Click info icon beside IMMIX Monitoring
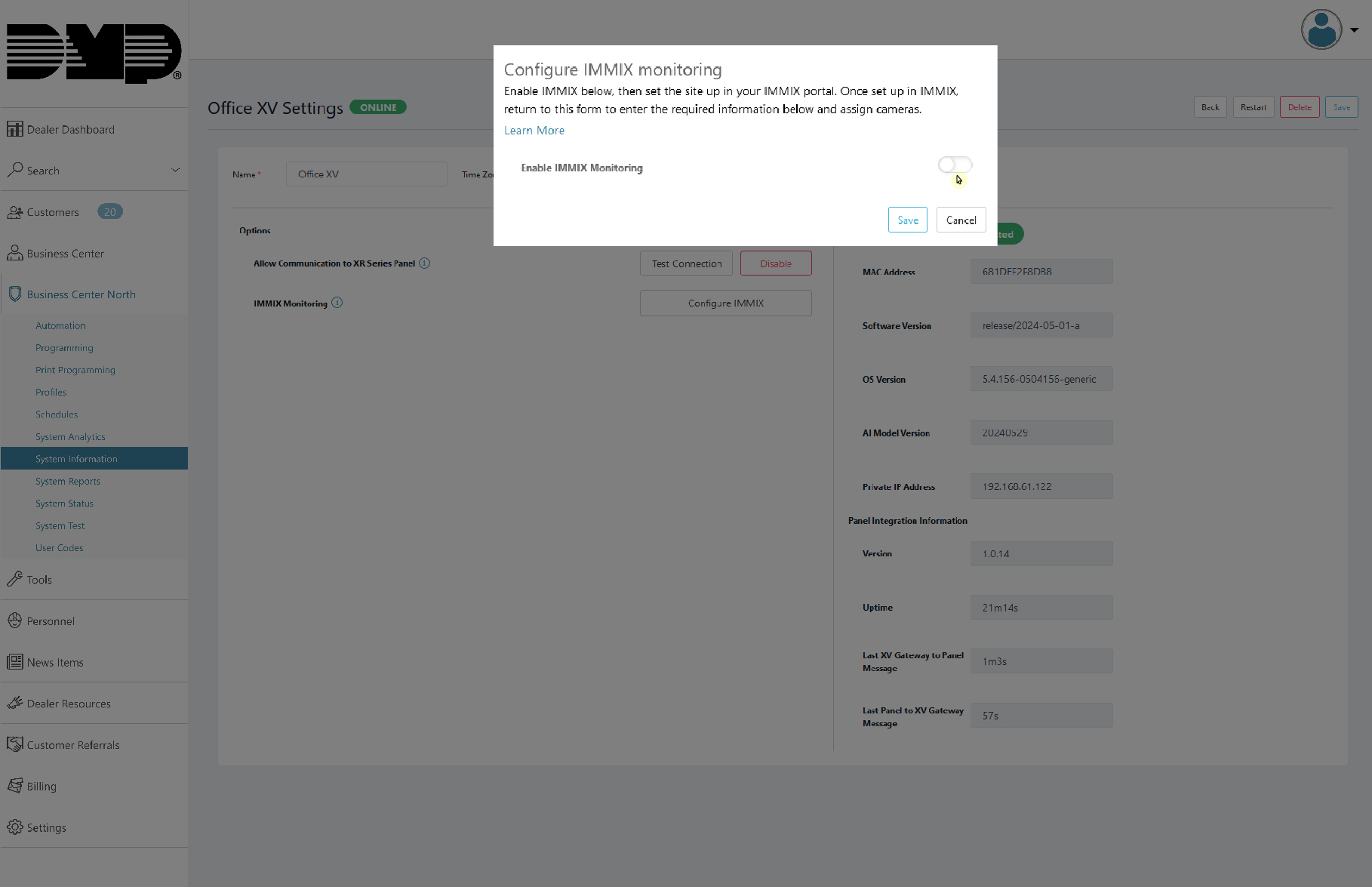 coord(337,302)
